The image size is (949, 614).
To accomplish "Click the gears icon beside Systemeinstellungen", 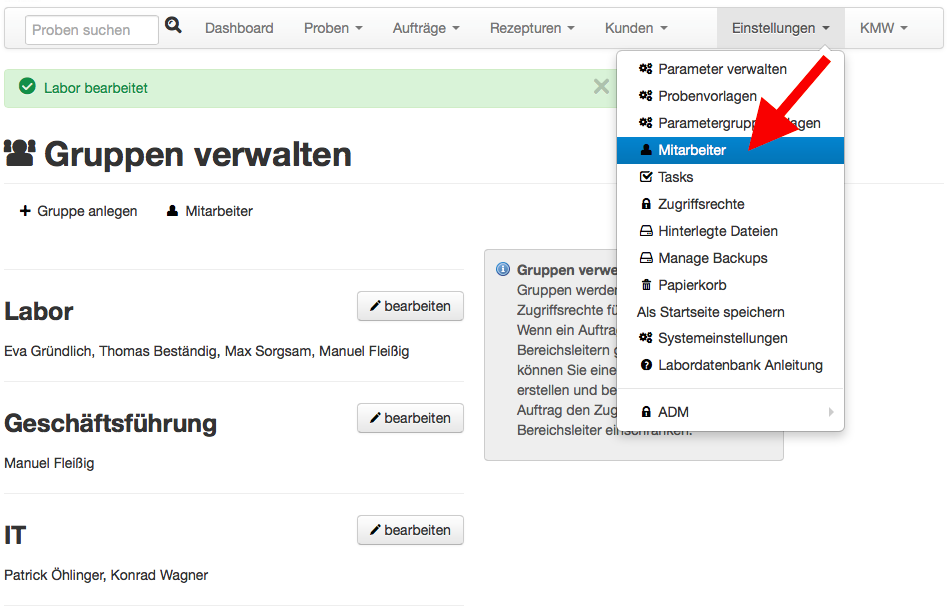I will 646,339.
